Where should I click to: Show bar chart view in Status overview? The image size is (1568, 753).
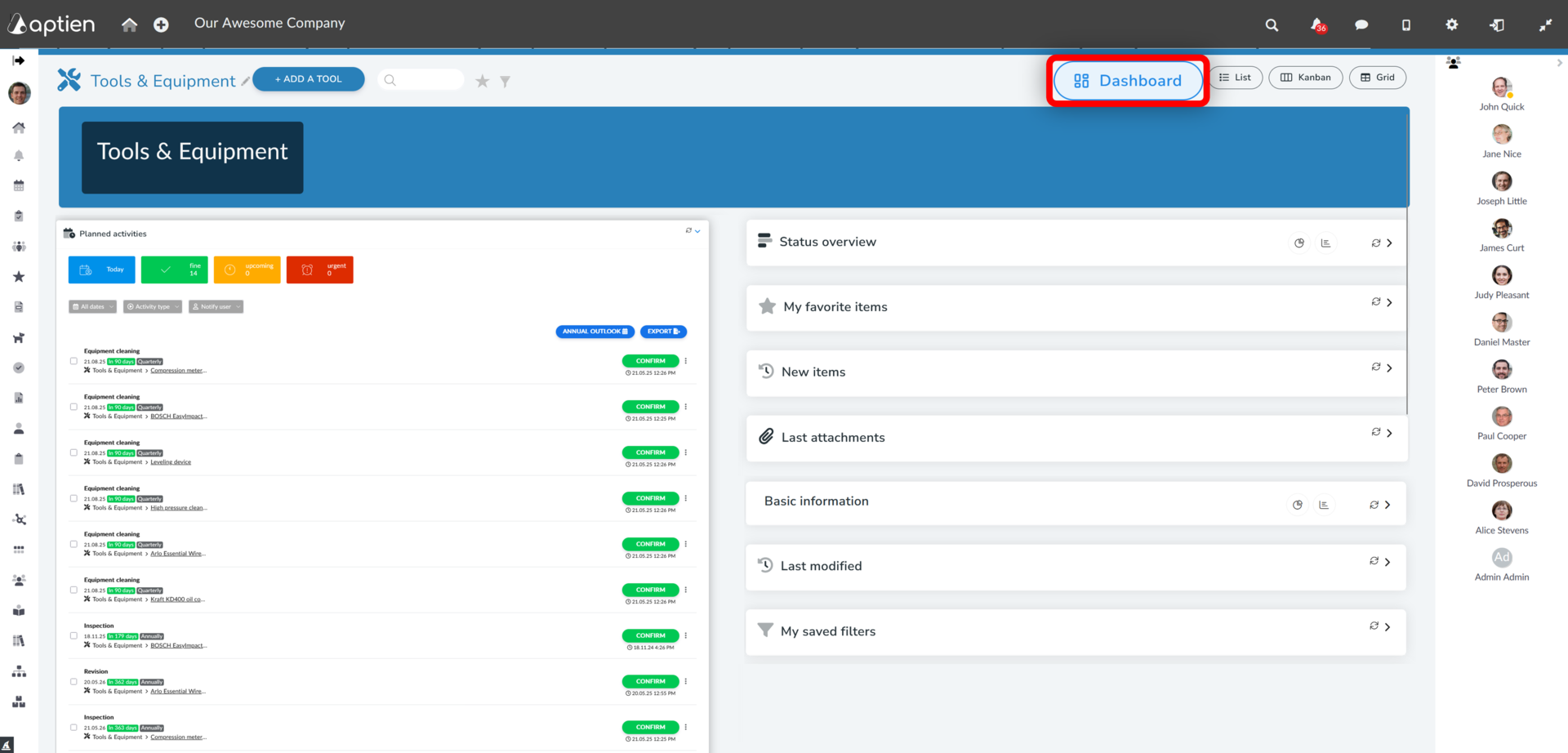pyautogui.click(x=1325, y=243)
